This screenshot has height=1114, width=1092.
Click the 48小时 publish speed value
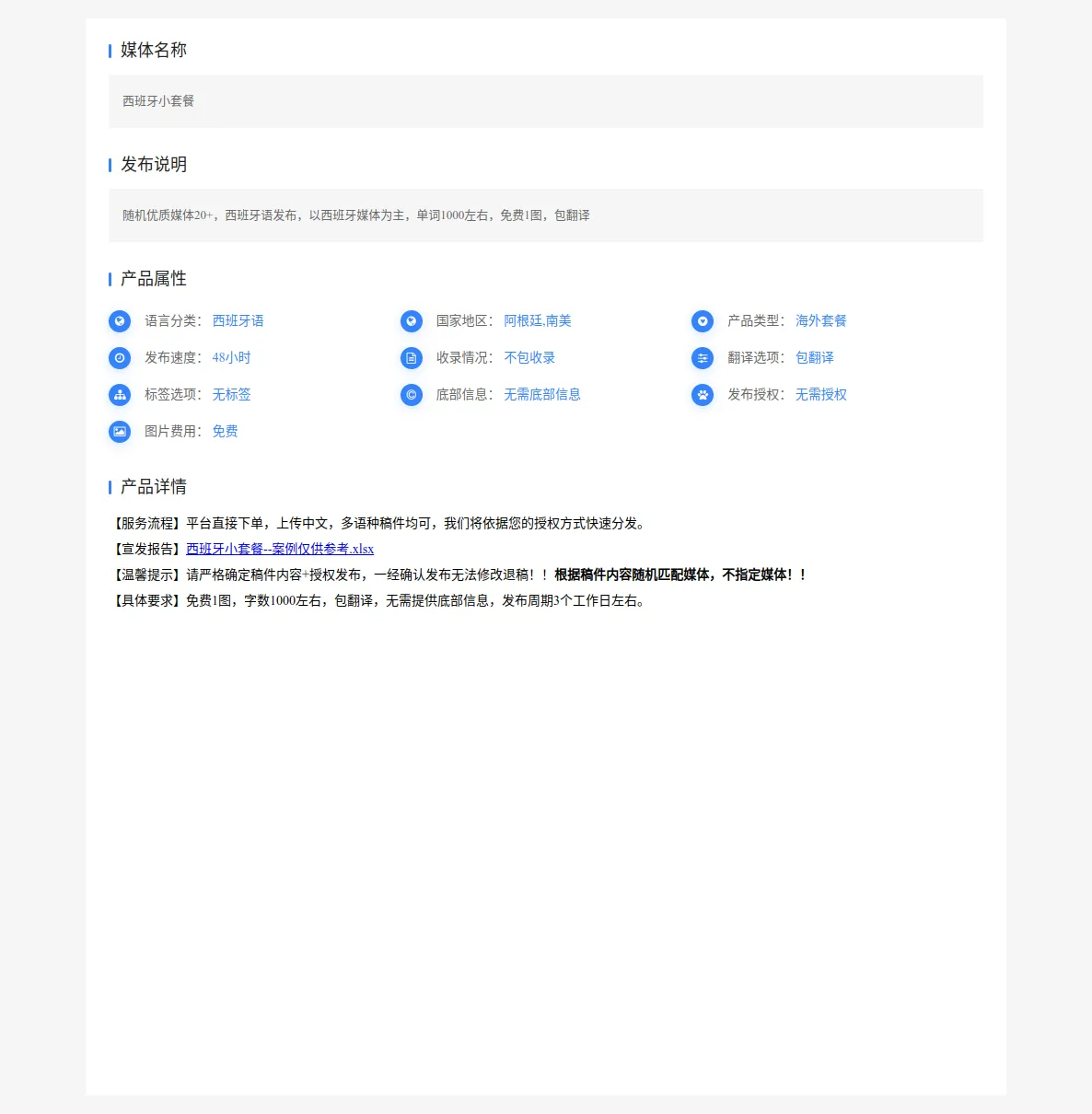click(232, 358)
